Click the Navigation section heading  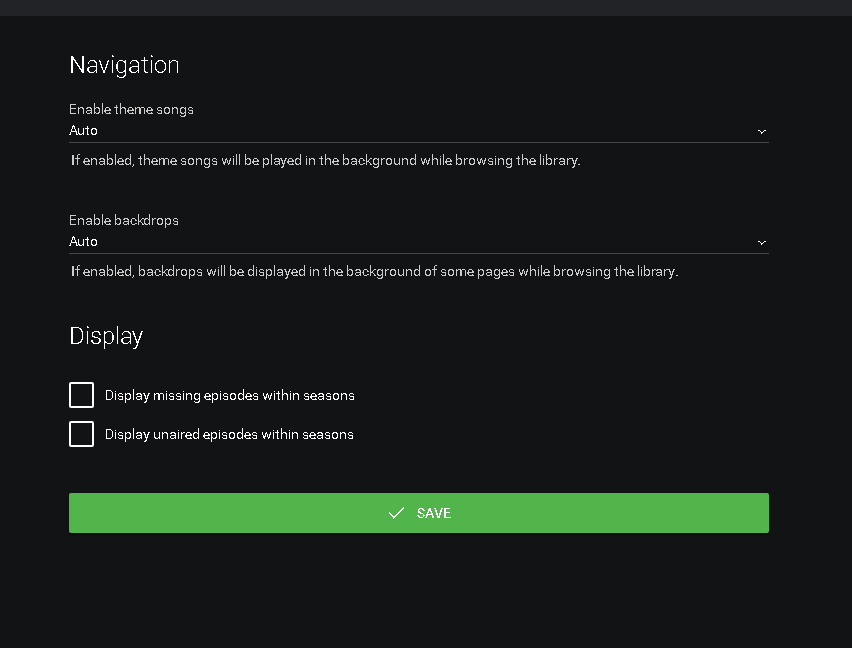tap(124, 65)
